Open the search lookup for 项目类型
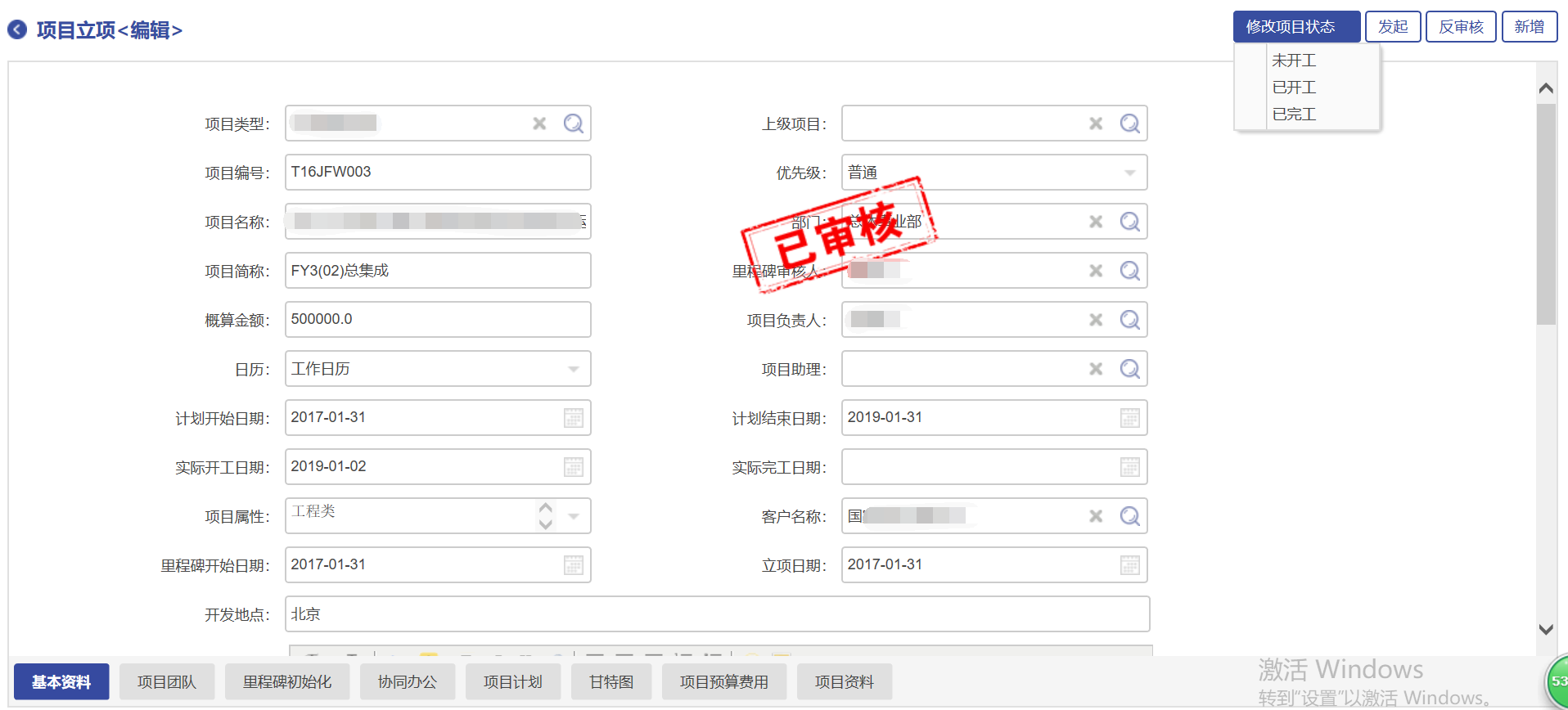Viewport: 1568px width, 710px height. [x=573, y=124]
